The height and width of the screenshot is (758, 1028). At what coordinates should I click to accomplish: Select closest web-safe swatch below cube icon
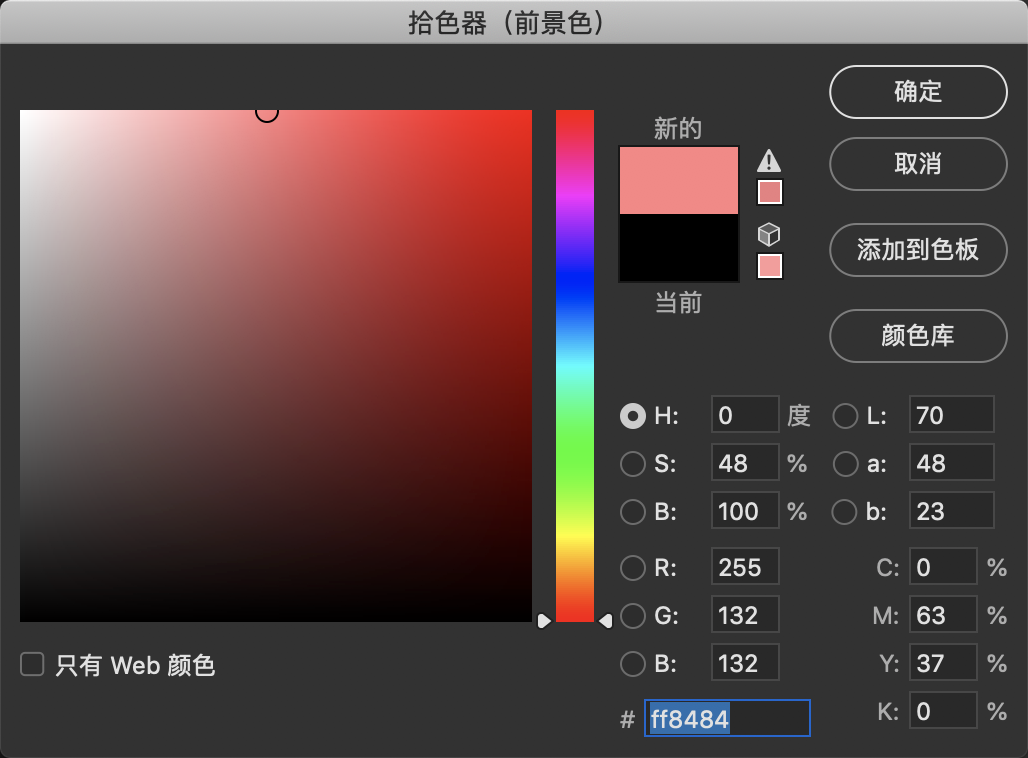[769, 265]
